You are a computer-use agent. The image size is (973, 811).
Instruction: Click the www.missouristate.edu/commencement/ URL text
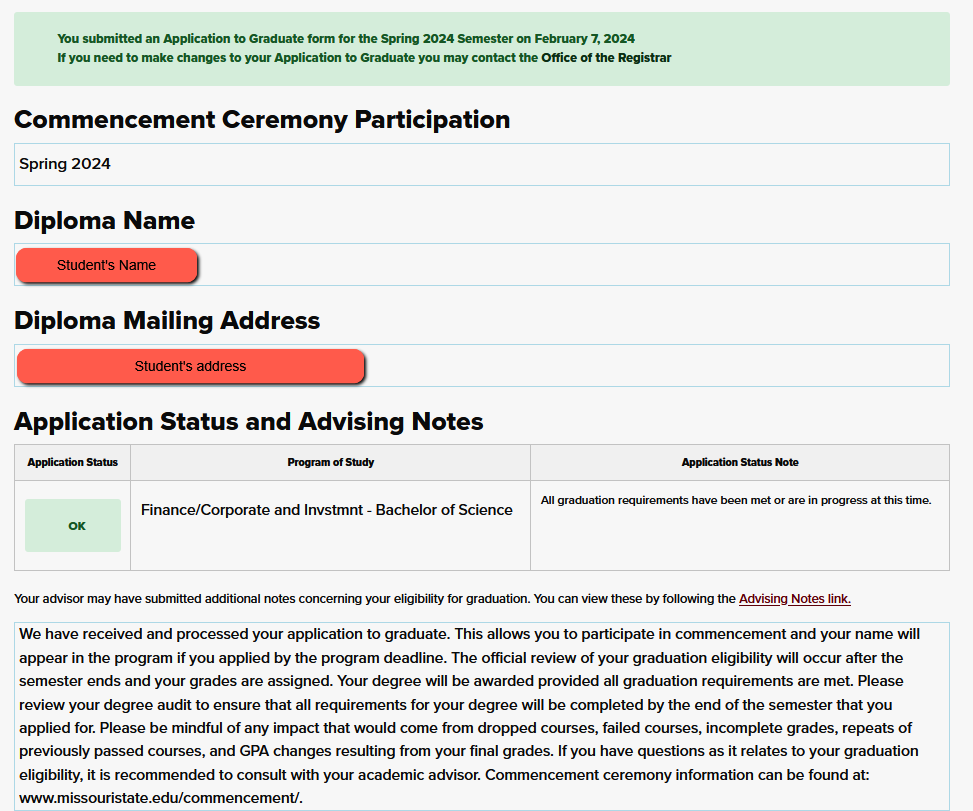pyautogui.click(x=160, y=797)
